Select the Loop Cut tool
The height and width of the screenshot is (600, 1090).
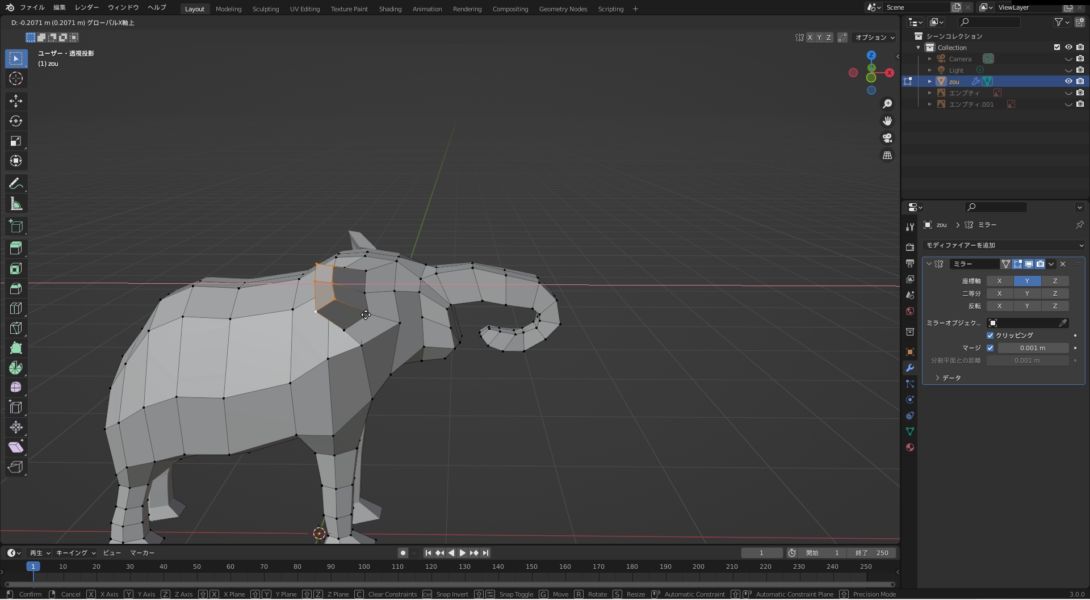(x=15, y=308)
